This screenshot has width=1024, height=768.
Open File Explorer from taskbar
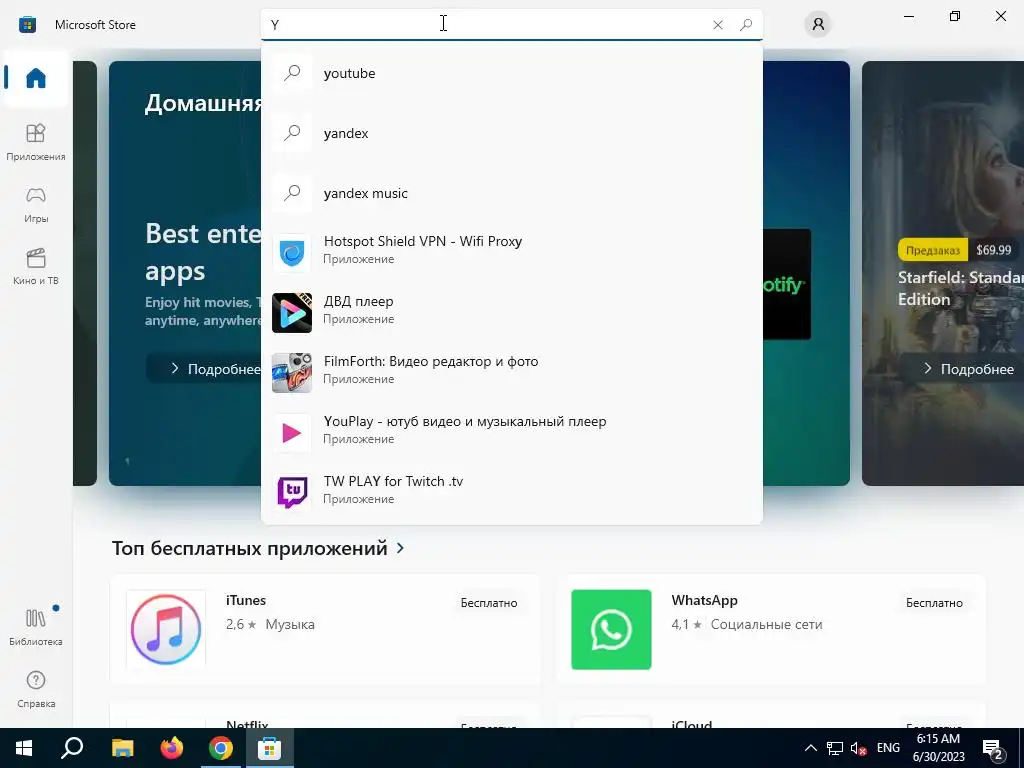coord(122,748)
